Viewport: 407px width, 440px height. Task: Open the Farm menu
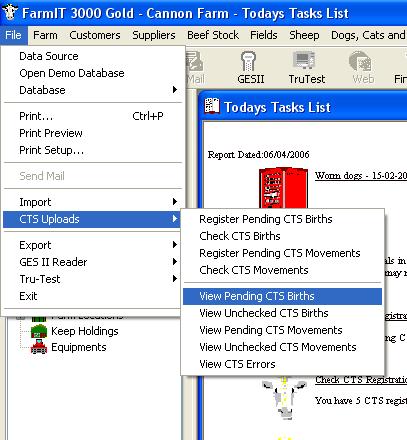(45, 35)
